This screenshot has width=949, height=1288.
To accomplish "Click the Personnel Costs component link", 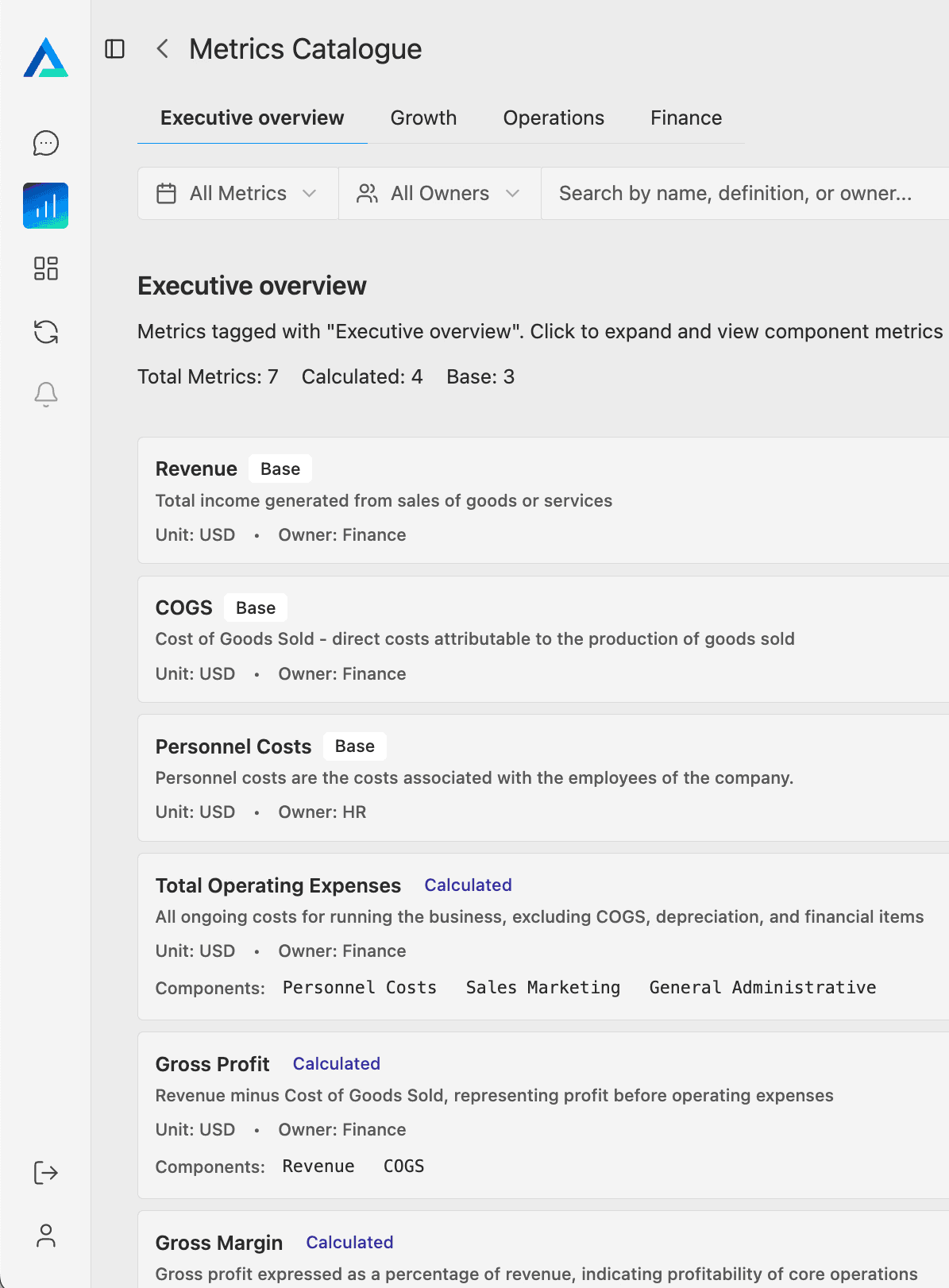I will coord(360,987).
